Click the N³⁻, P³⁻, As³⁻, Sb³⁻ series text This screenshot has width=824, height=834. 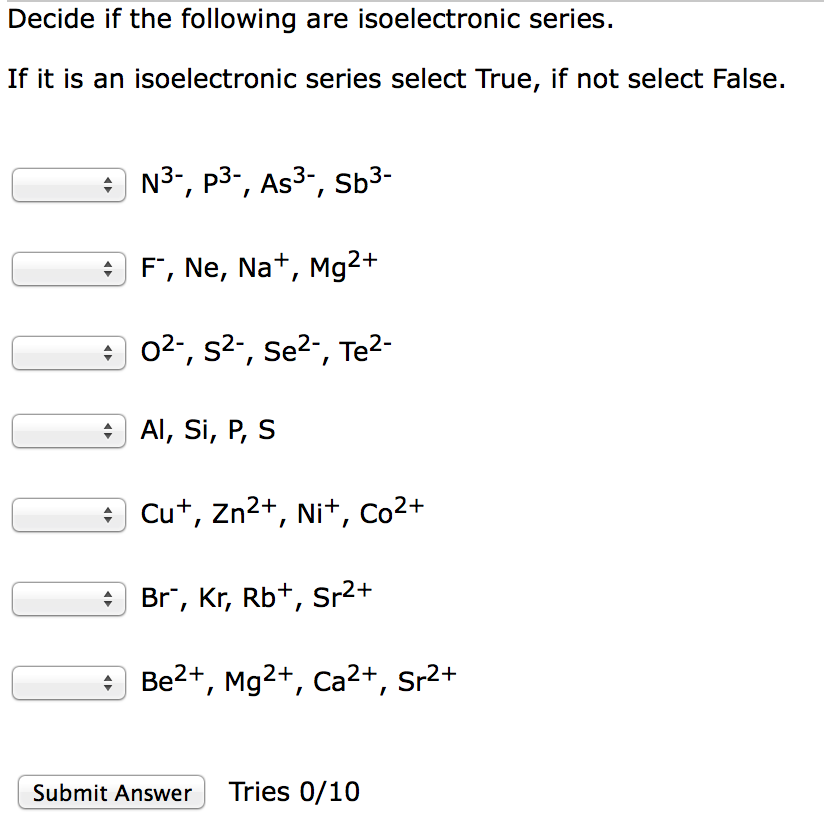[x=265, y=182]
